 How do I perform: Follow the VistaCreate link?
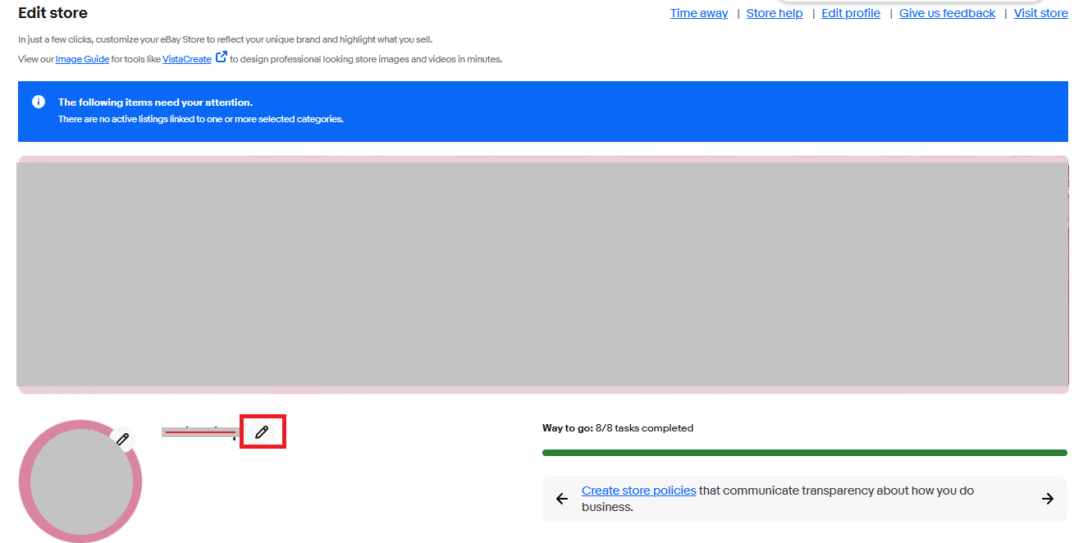pyautogui.click(x=187, y=59)
